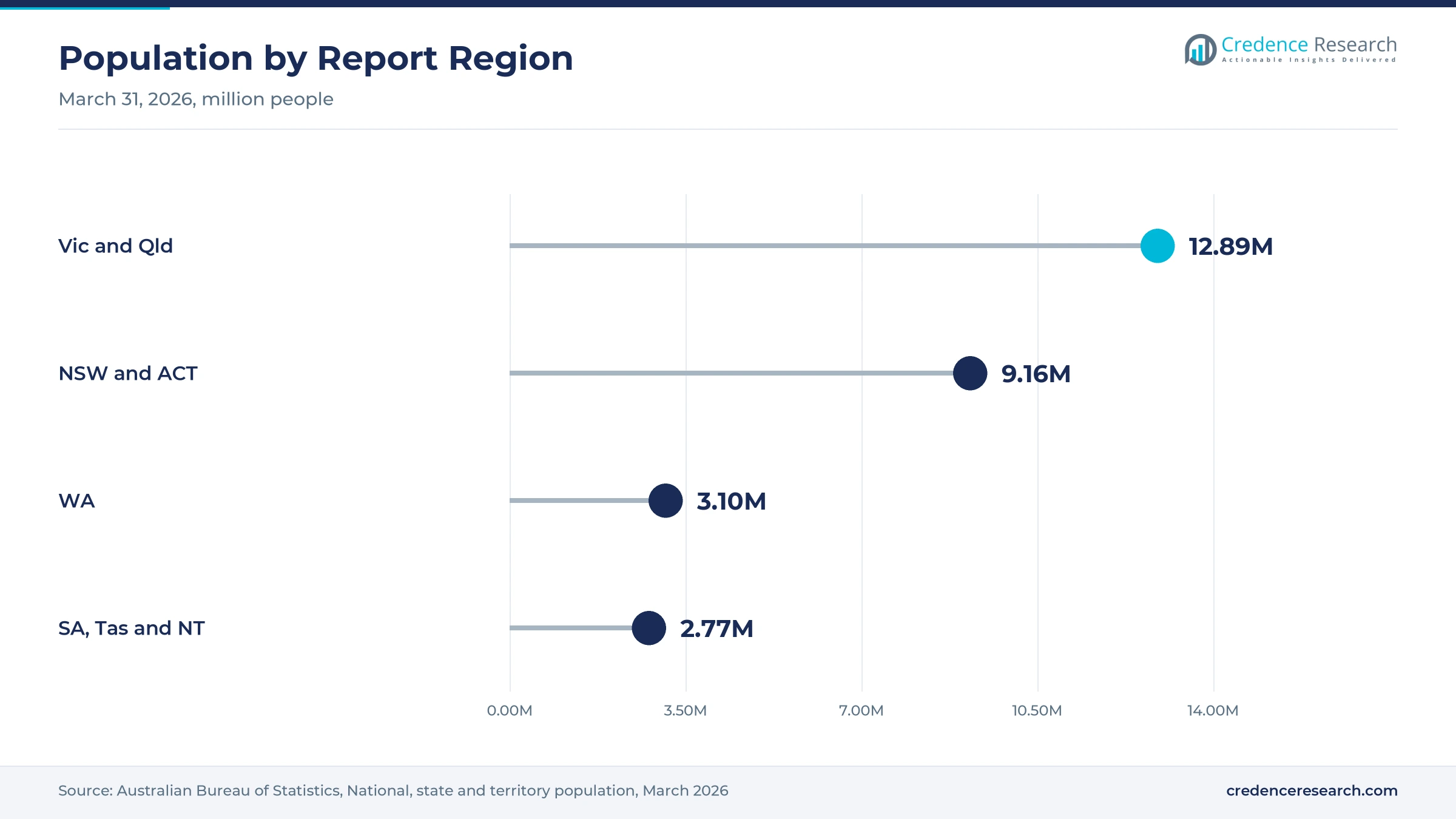Click the SA, Tas and NT dot
The image size is (1456, 819).
point(649,628)
